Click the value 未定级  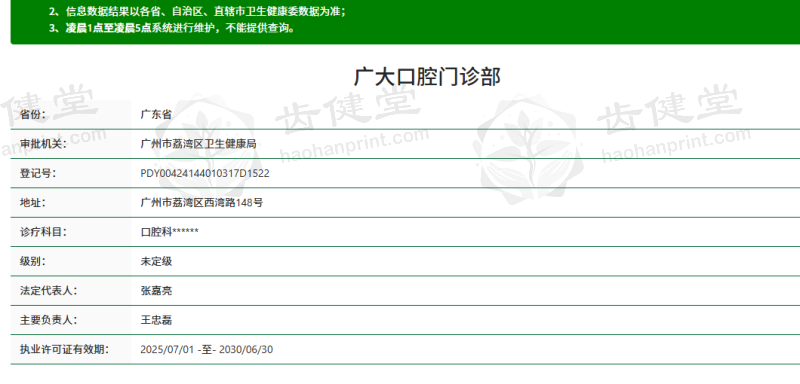(x=156, y=262)
